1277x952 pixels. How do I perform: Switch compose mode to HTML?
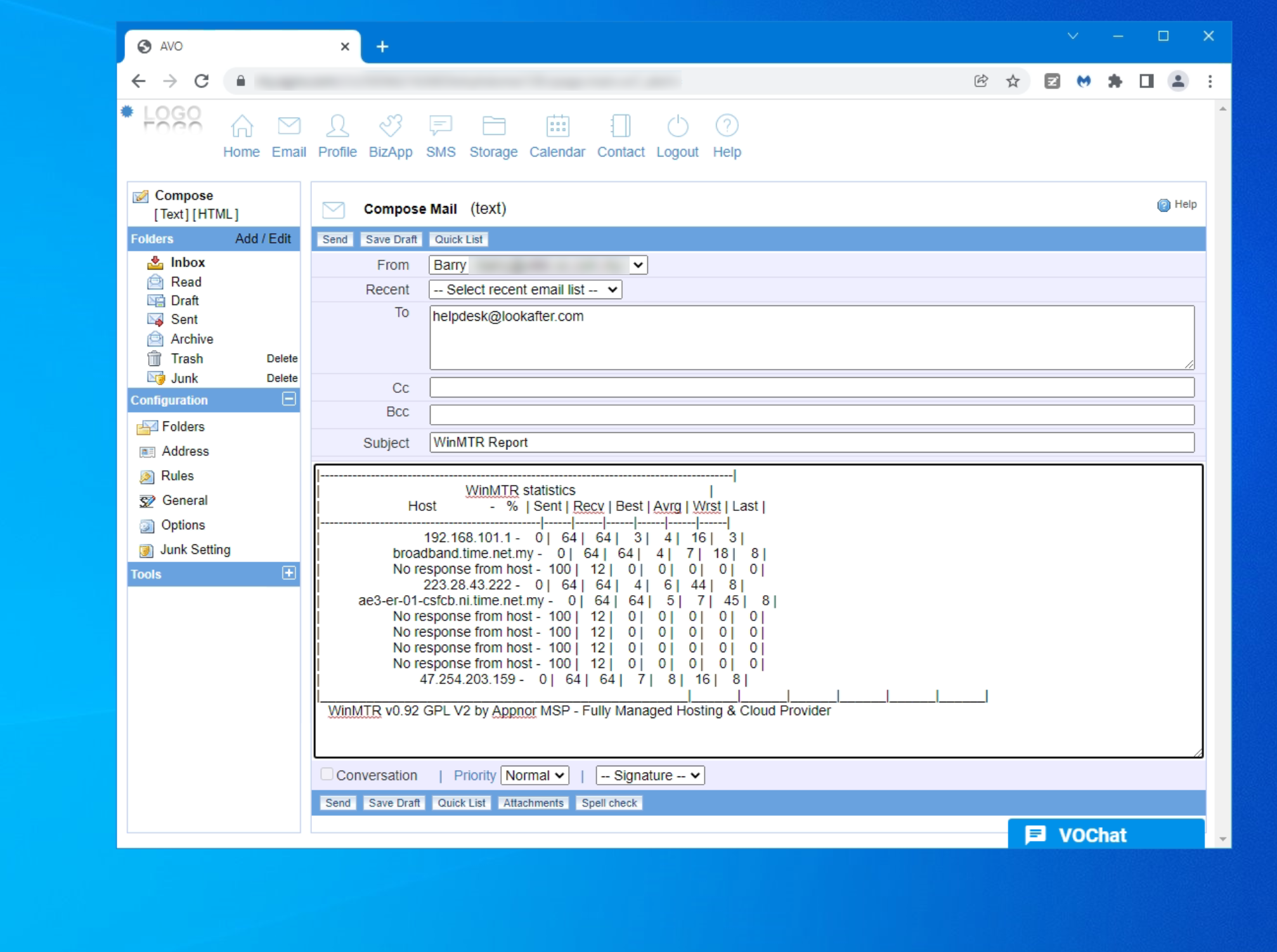[215, 214]
